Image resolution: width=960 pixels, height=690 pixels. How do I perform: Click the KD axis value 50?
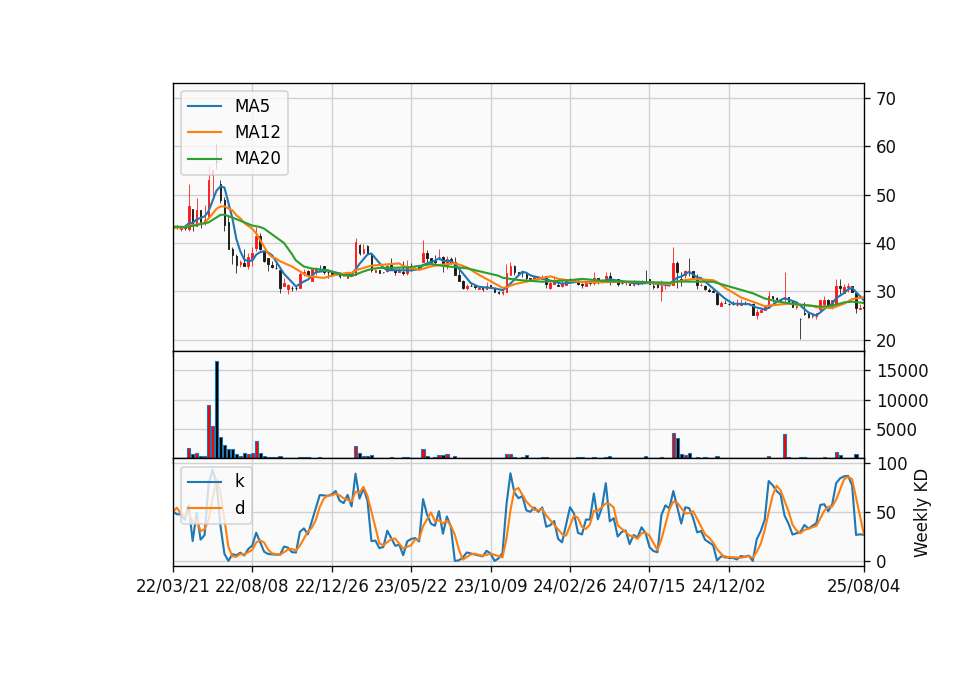point(886,513)
